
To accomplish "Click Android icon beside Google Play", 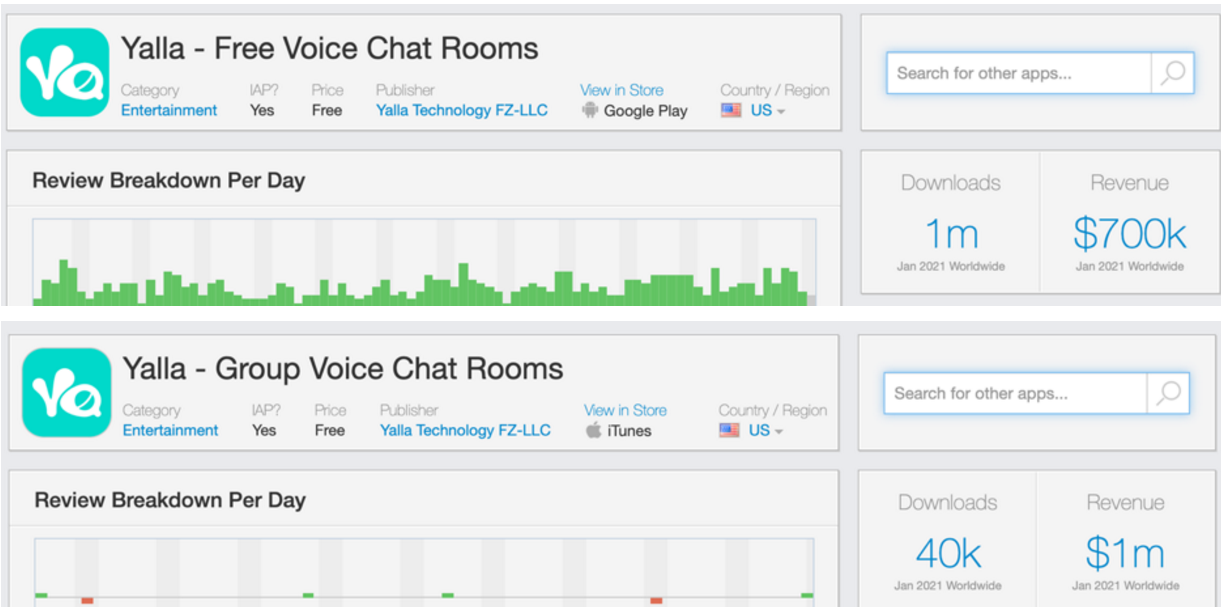I will pos(590,111).
